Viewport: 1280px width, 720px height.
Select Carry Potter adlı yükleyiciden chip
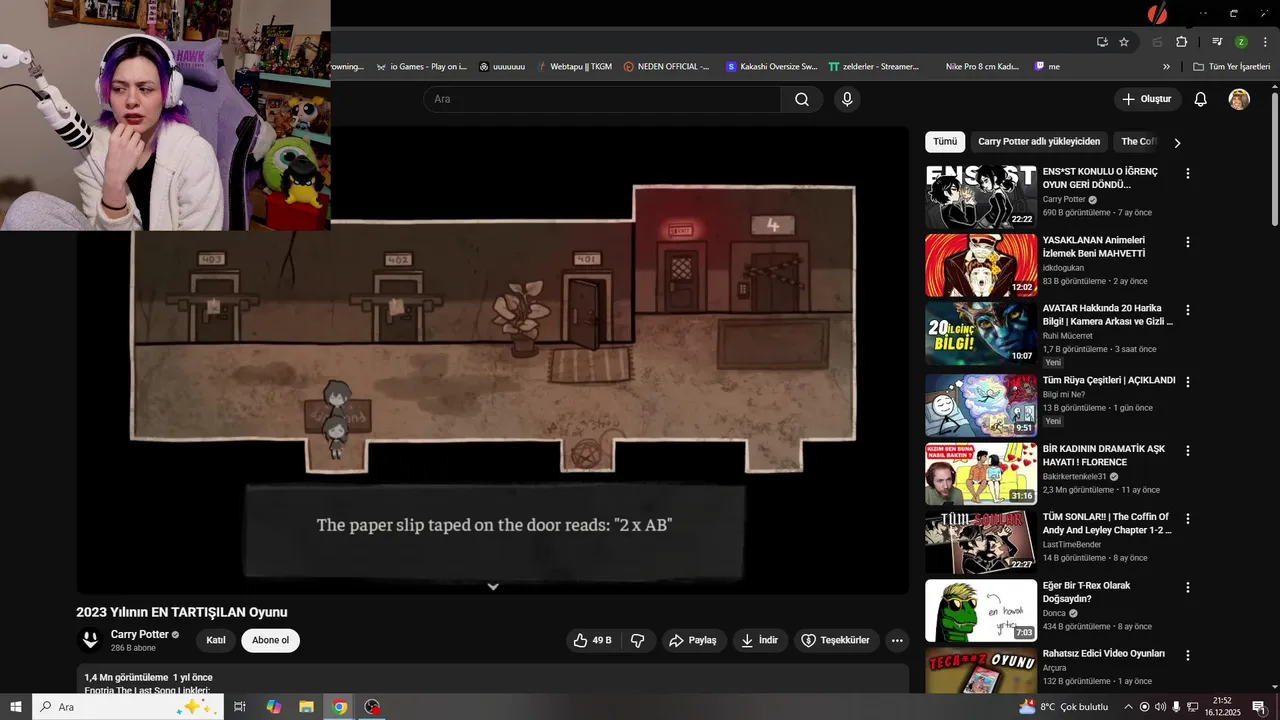click(1039, 142)
